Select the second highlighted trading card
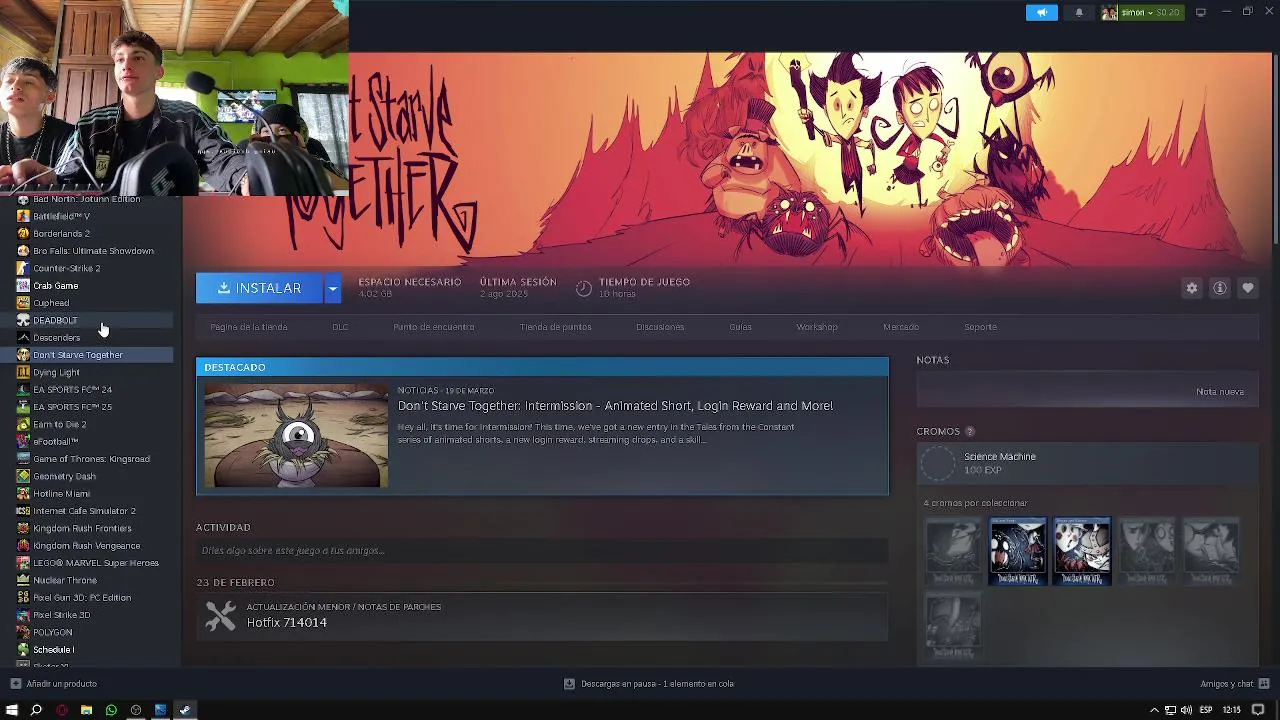 coord(1081,551)
